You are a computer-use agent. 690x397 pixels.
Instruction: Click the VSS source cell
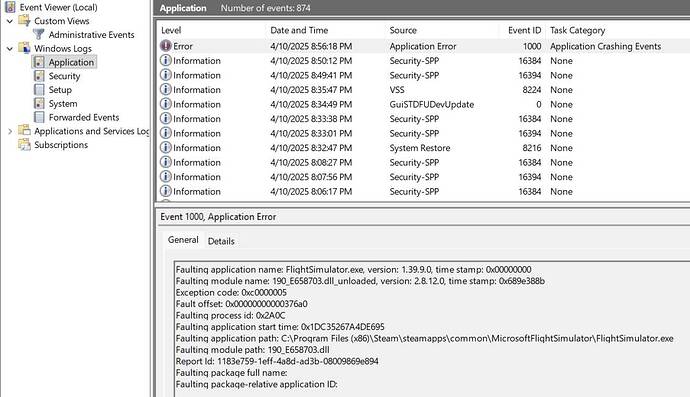tap(397, 90)
